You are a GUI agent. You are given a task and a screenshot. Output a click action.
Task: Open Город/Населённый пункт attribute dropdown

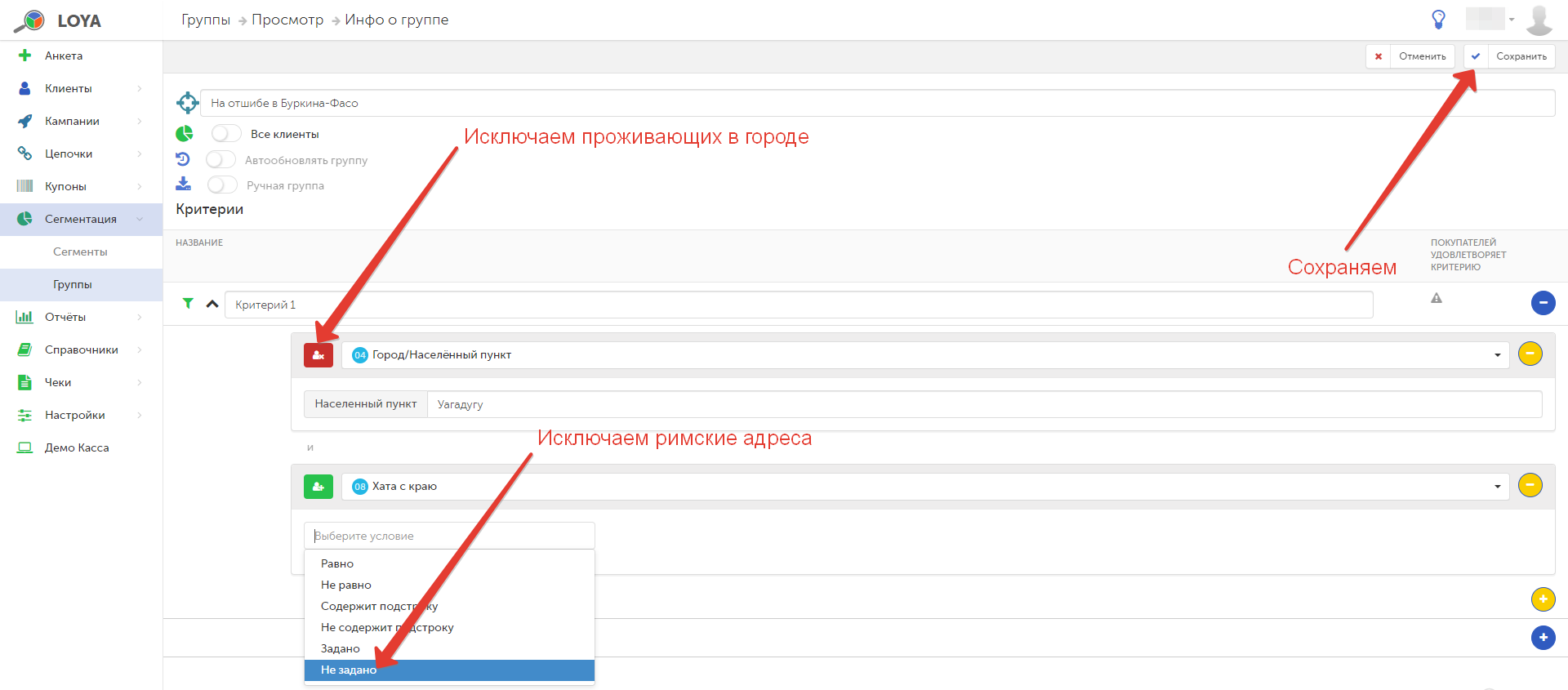925,354
